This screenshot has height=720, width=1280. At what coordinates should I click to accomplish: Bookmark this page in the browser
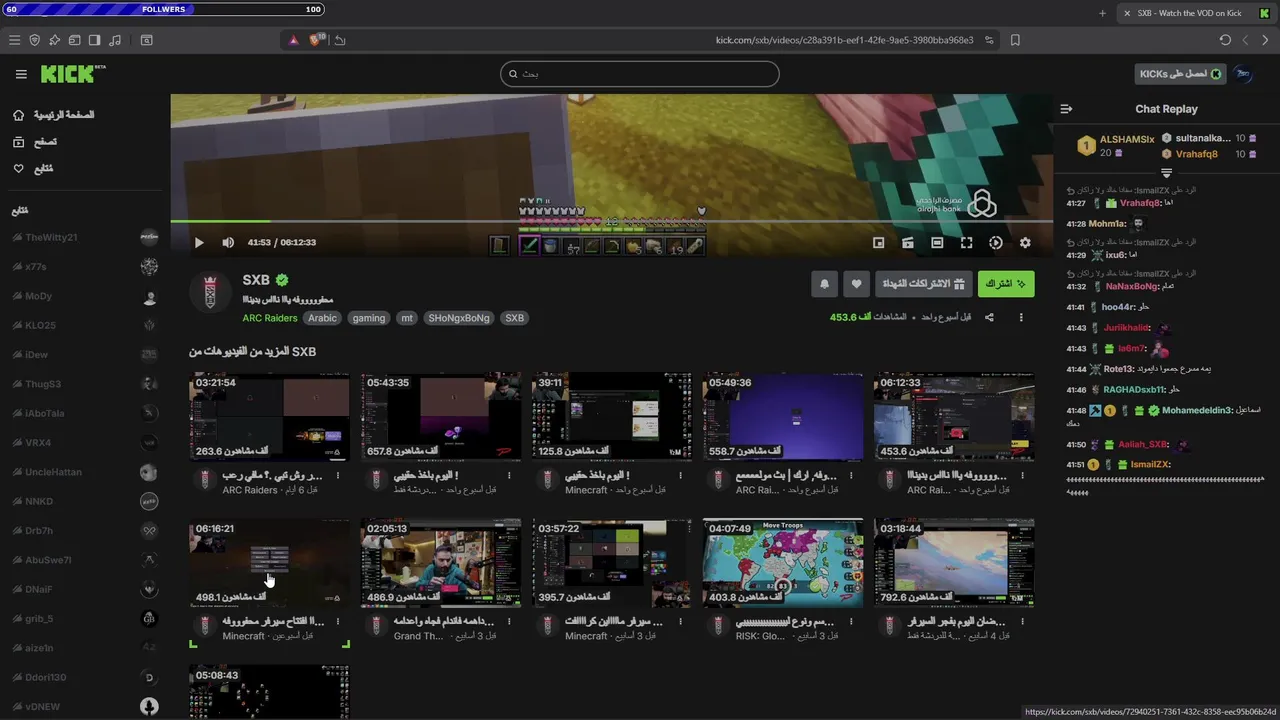pos(1015,40)
